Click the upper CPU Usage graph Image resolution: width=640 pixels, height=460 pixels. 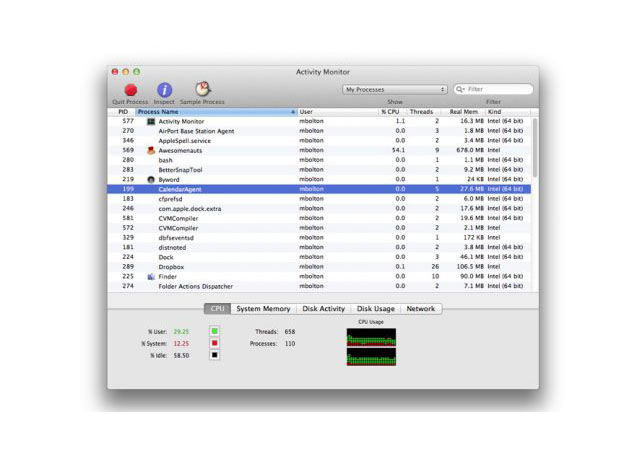click(x=371, y=337)
